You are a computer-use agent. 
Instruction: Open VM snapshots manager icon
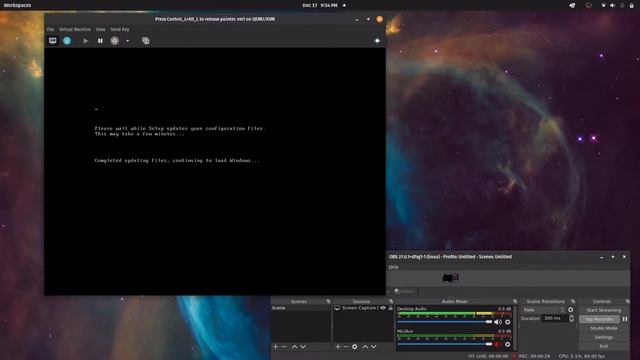pos(146,40)
